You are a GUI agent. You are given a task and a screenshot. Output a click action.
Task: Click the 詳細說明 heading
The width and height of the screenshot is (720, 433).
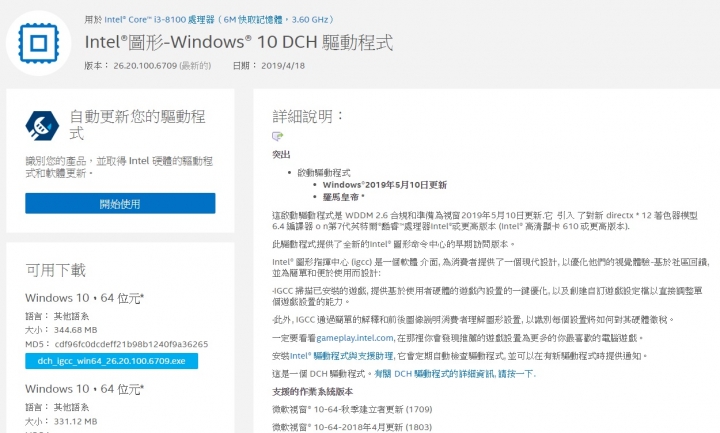point(308,116)
